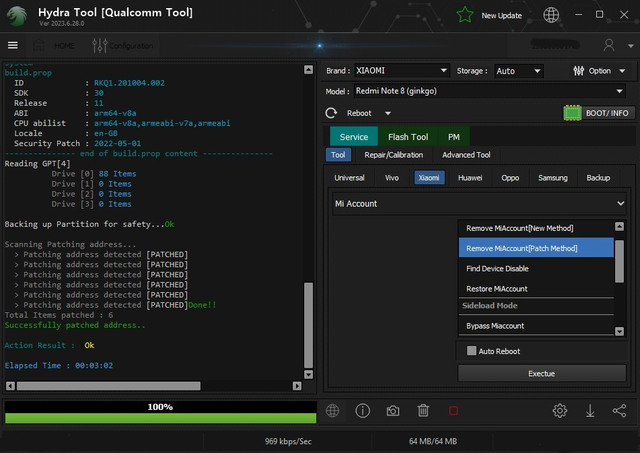Select the Backup tab
This screenshot has height=453, width=640.
point(598,178)
